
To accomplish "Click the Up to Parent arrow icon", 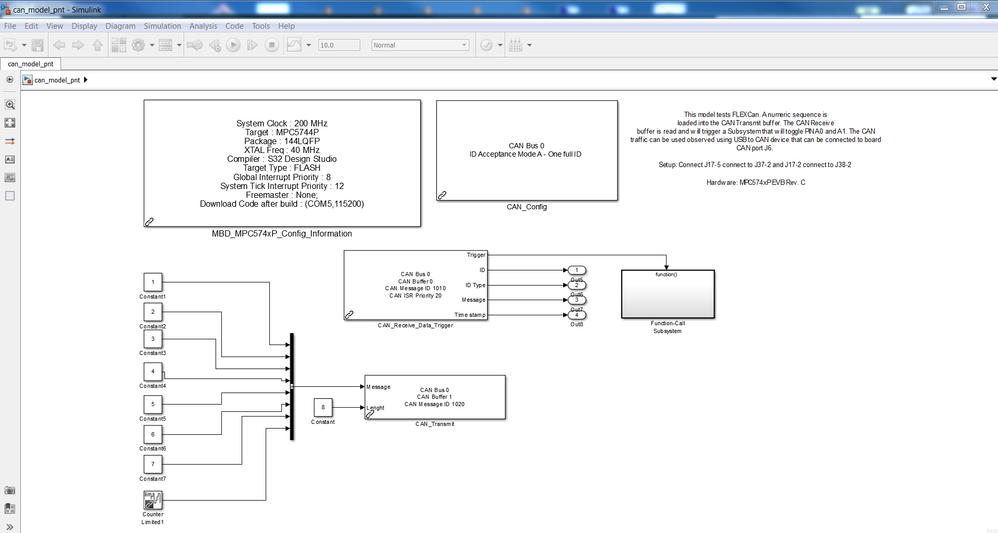I will pos(97,45).
